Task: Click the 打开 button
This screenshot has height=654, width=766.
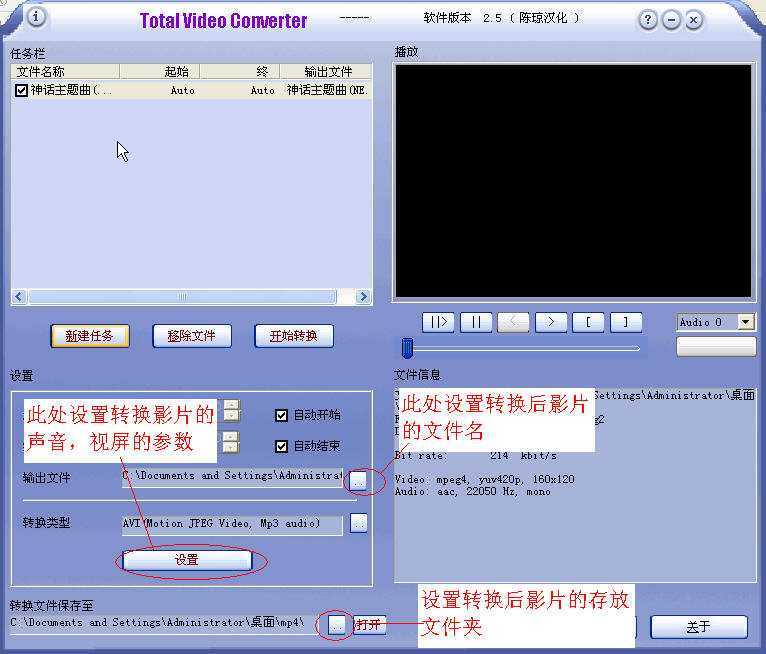Action: 369,625
